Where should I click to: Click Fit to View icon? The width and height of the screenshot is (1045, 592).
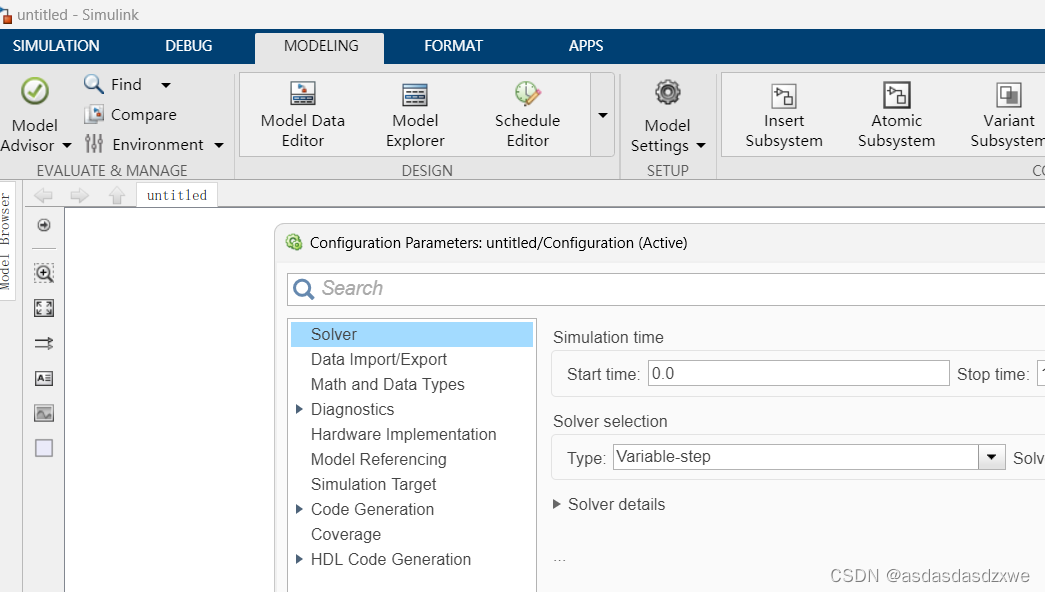(44, 308)
